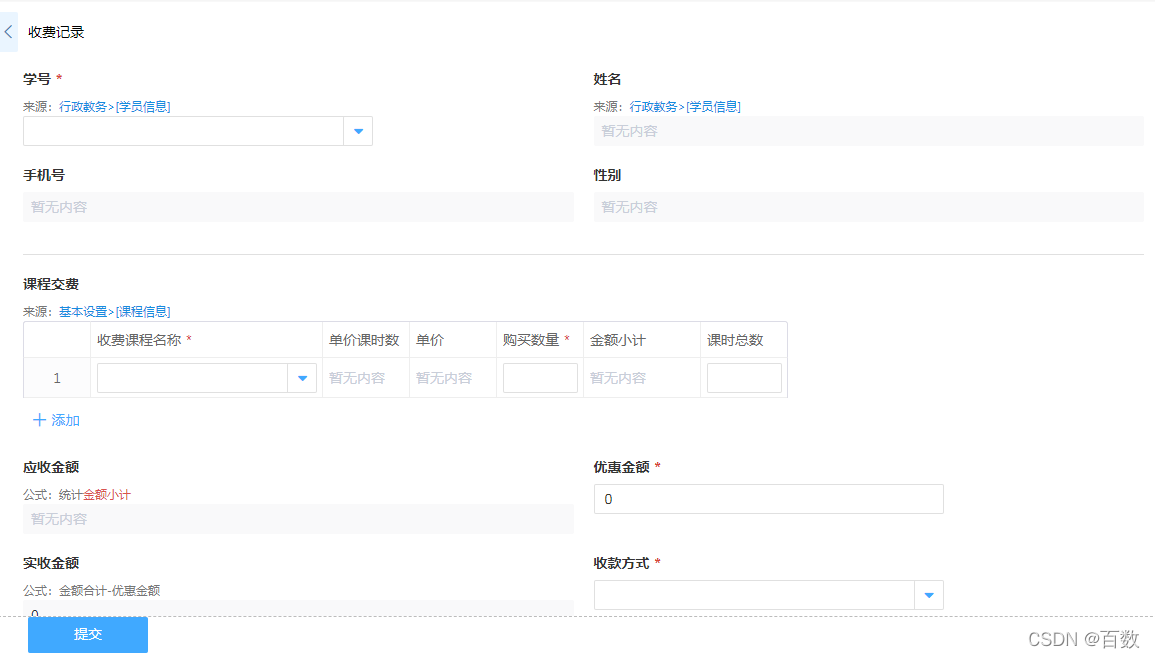Screen dimensions: 1155x658
Task: Click the 金额小计 formula text
Action: click(107, 494)
